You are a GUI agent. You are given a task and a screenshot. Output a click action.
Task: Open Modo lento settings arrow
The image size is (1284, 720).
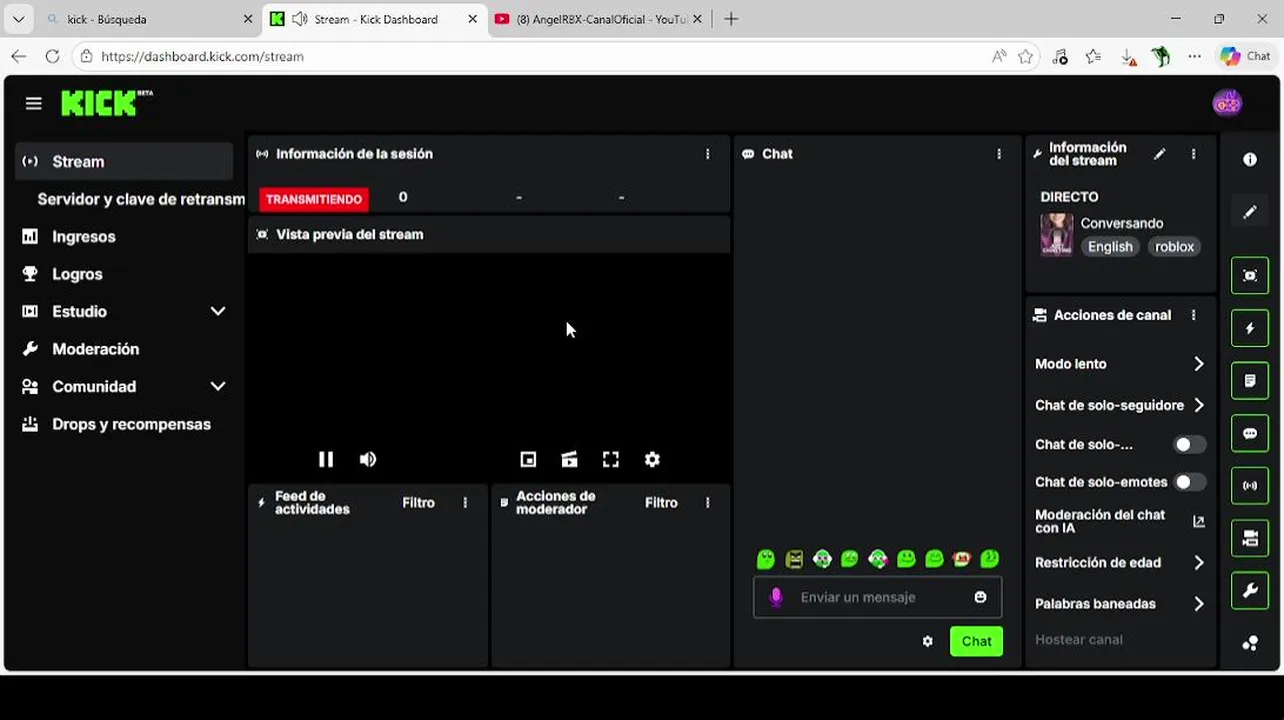click(1198, 364)
